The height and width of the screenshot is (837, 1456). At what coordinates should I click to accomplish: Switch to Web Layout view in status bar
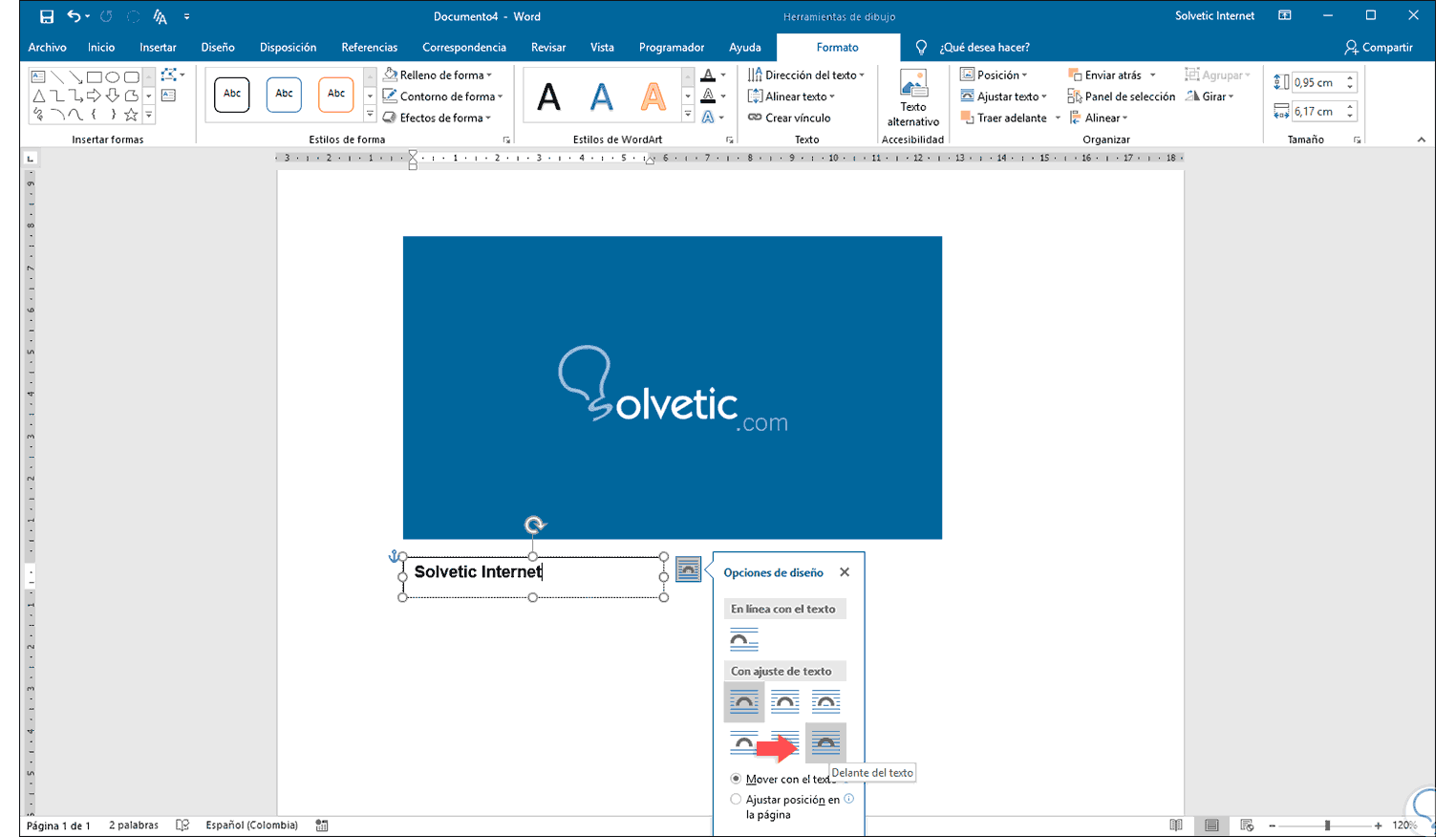click(1247, 826)
